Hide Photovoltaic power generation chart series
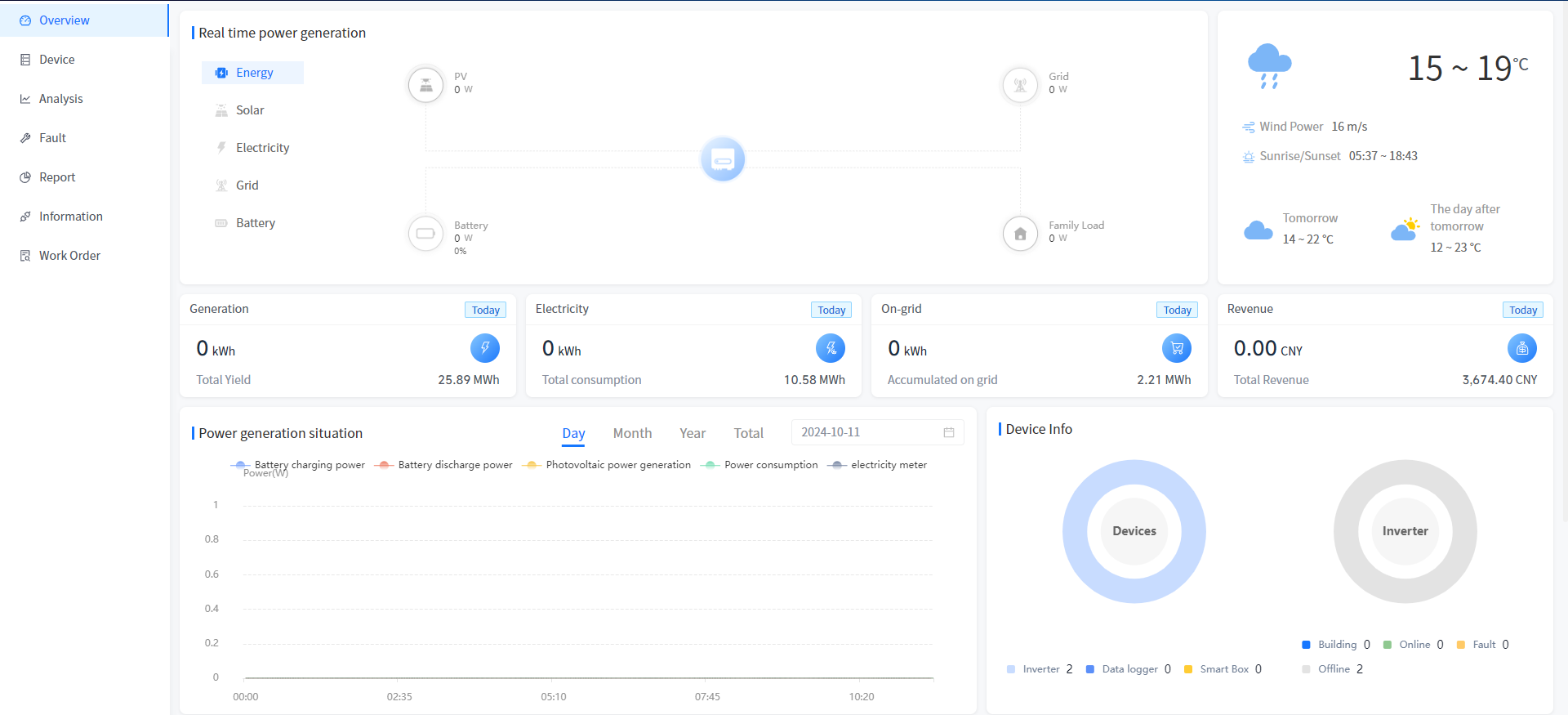This screenshot has width=1568, height=715. pyautogui.click(x=609, y=465)
